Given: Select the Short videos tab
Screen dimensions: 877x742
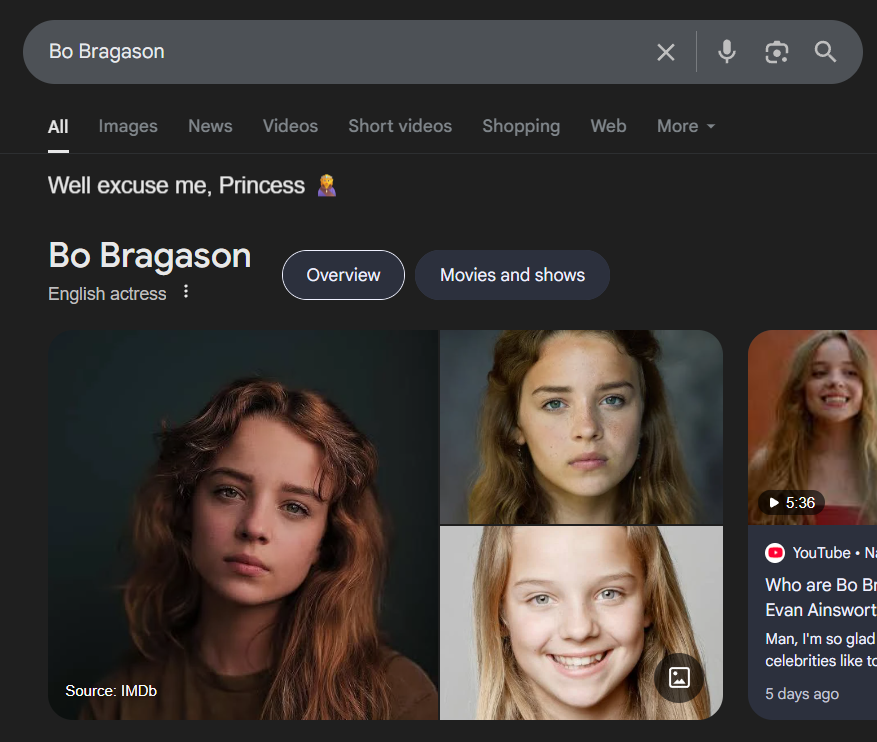Looking at the screenshot, I should click(400, 126).
